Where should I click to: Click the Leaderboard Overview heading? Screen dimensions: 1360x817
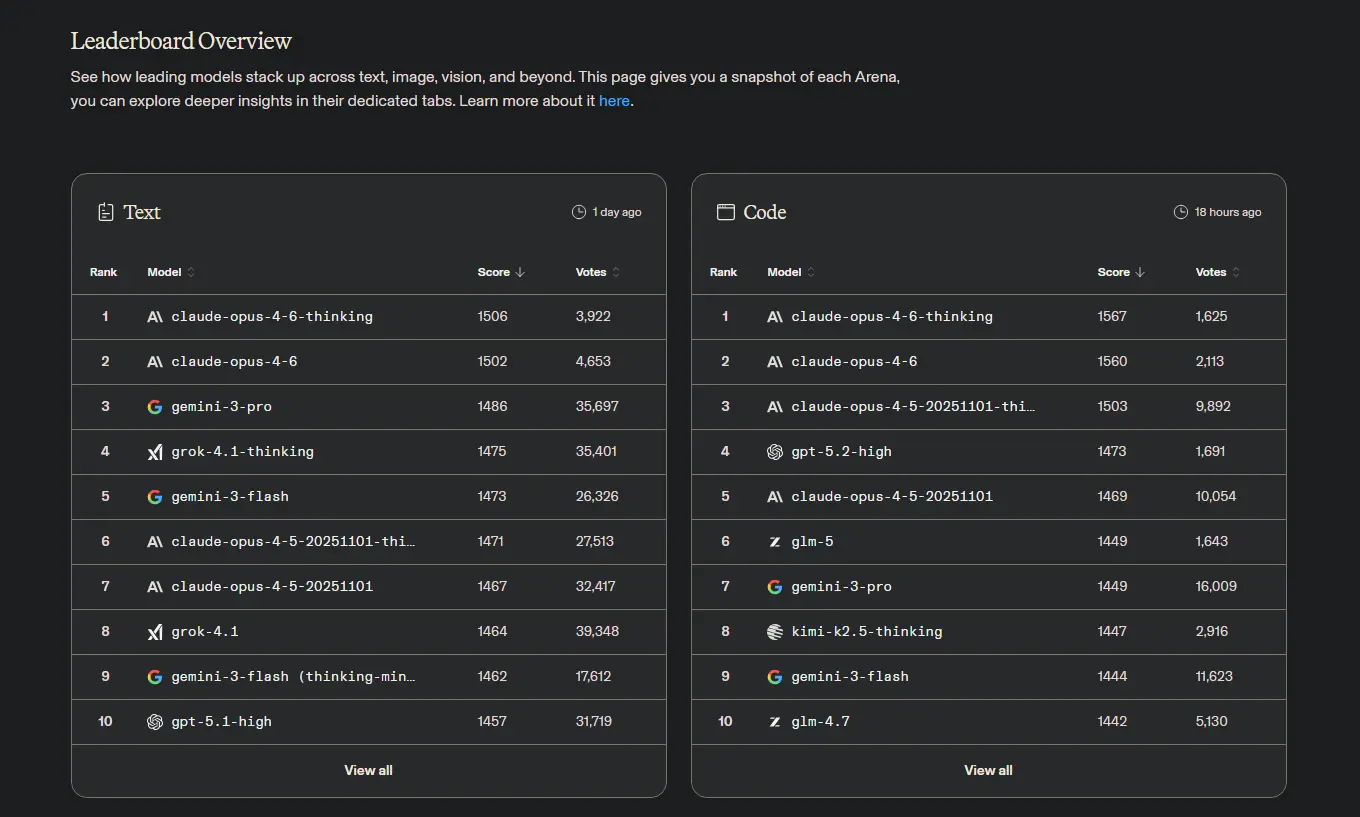point(181,41)
